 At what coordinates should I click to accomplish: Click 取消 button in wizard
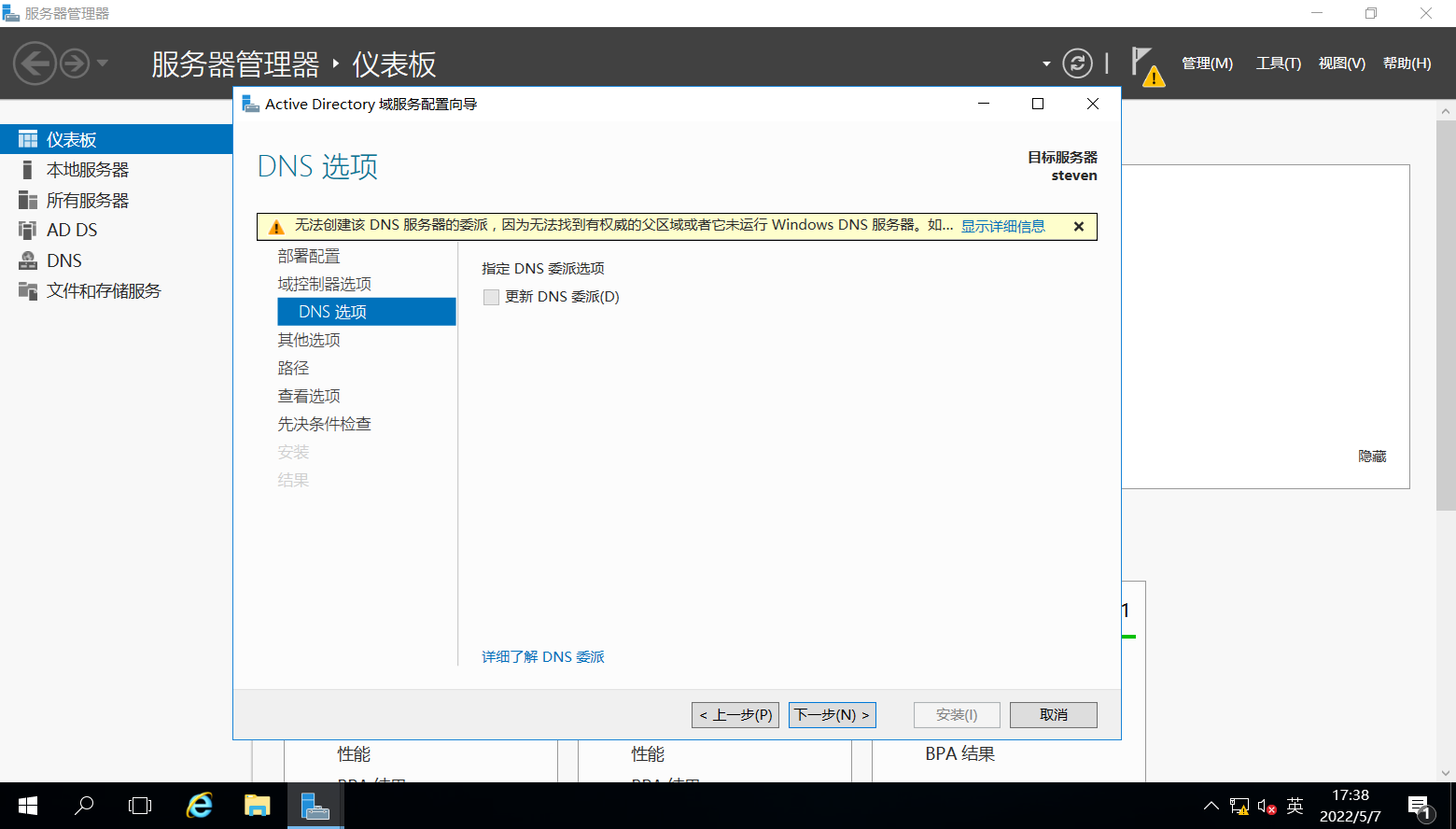tap(1054, 715)
